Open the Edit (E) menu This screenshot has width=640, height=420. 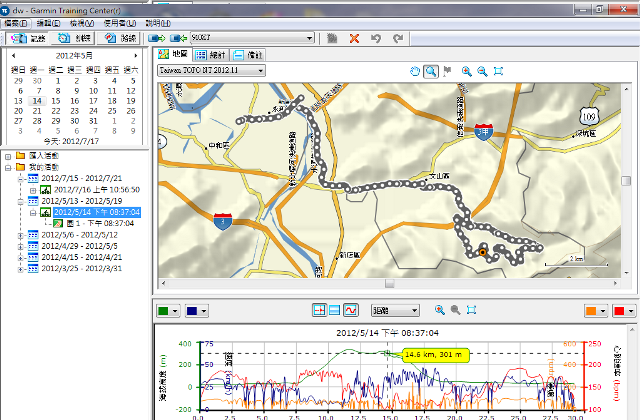pos(49,23)
